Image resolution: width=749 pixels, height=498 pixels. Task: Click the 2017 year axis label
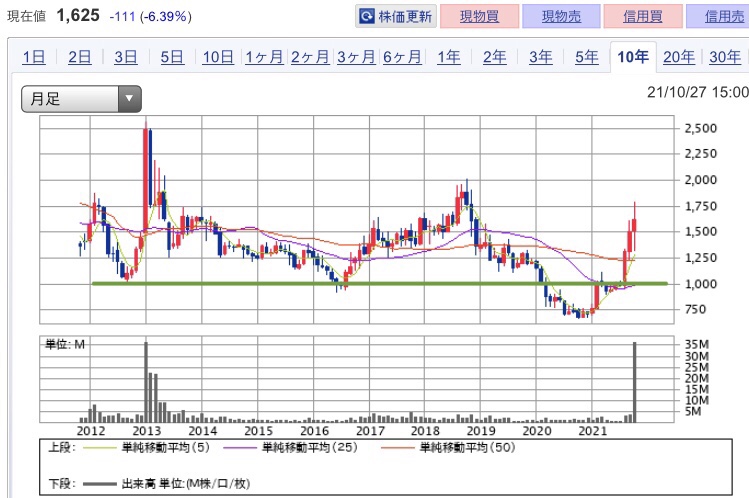click(370, 431)
